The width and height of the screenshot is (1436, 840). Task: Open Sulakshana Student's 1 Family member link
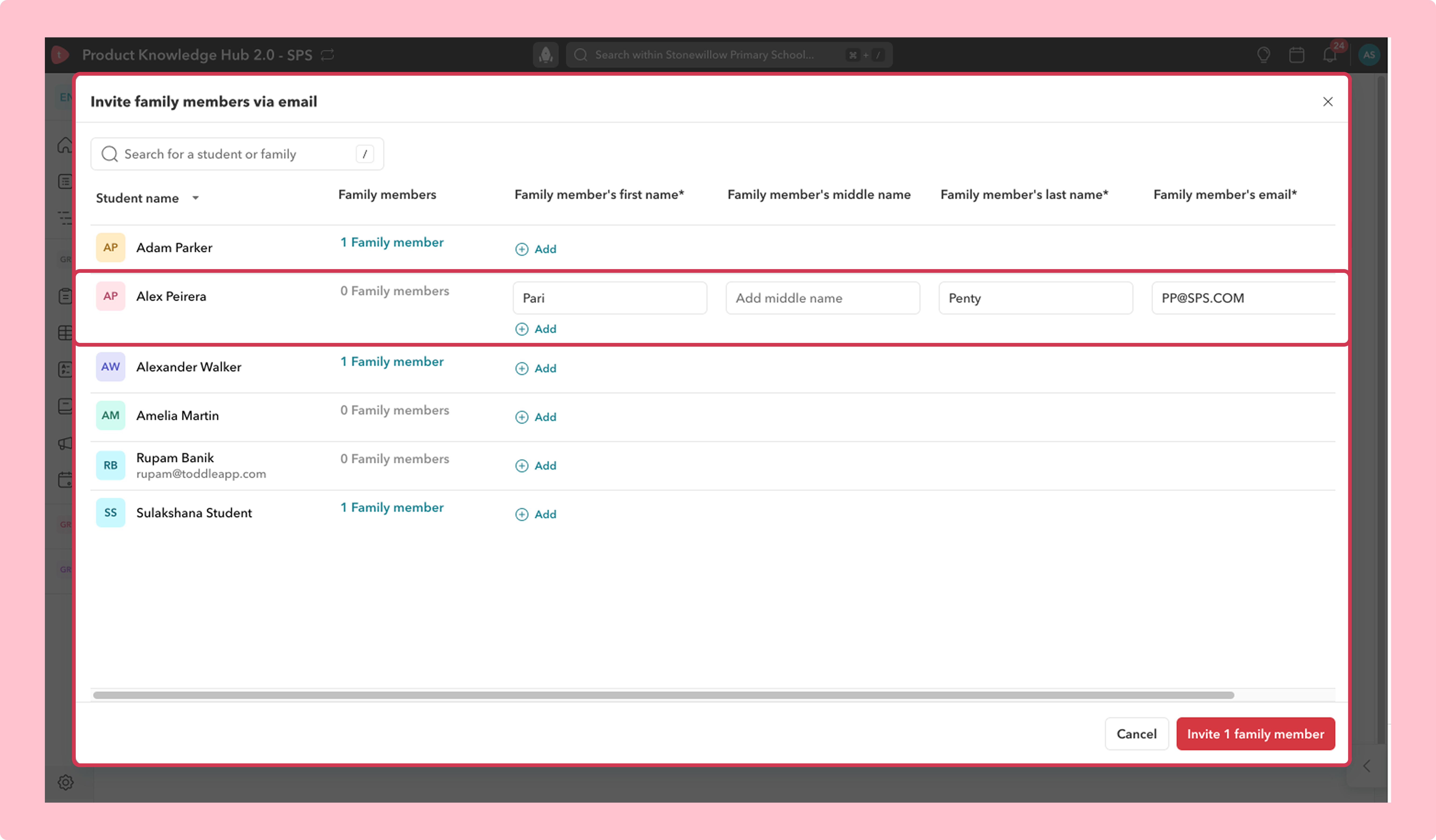(x=392, y=507)
